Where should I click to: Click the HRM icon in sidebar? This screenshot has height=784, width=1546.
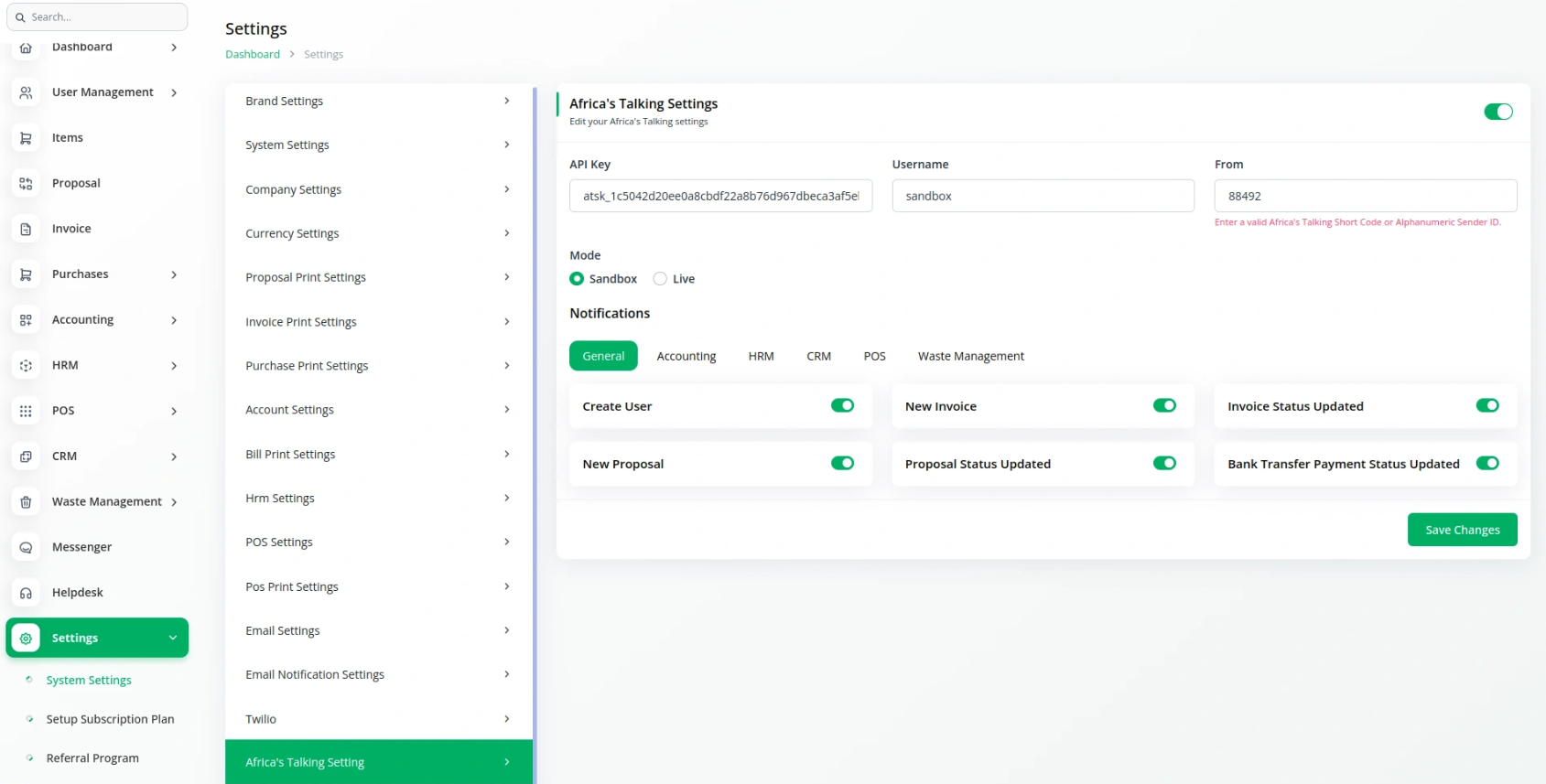click(x=26, y=365)
